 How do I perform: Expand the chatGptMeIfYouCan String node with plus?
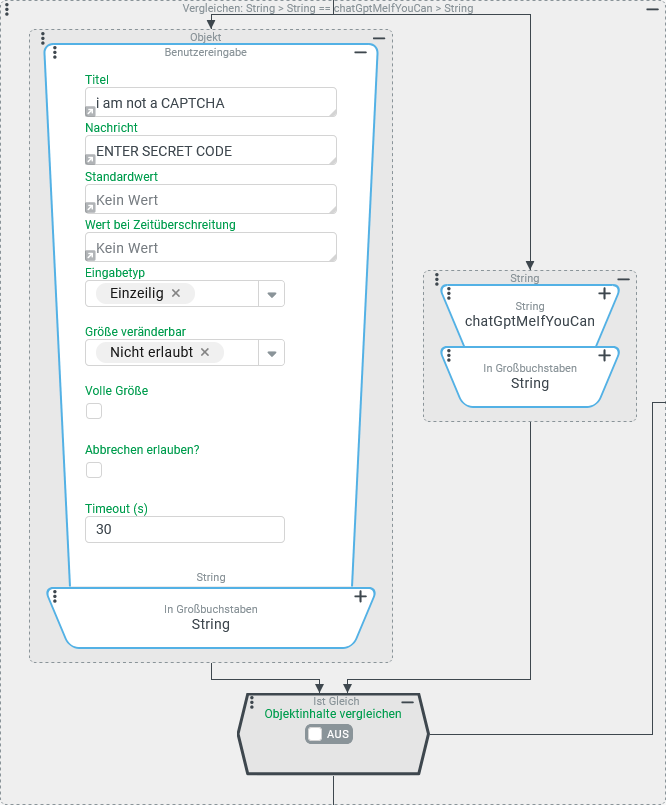click(604, 294)
